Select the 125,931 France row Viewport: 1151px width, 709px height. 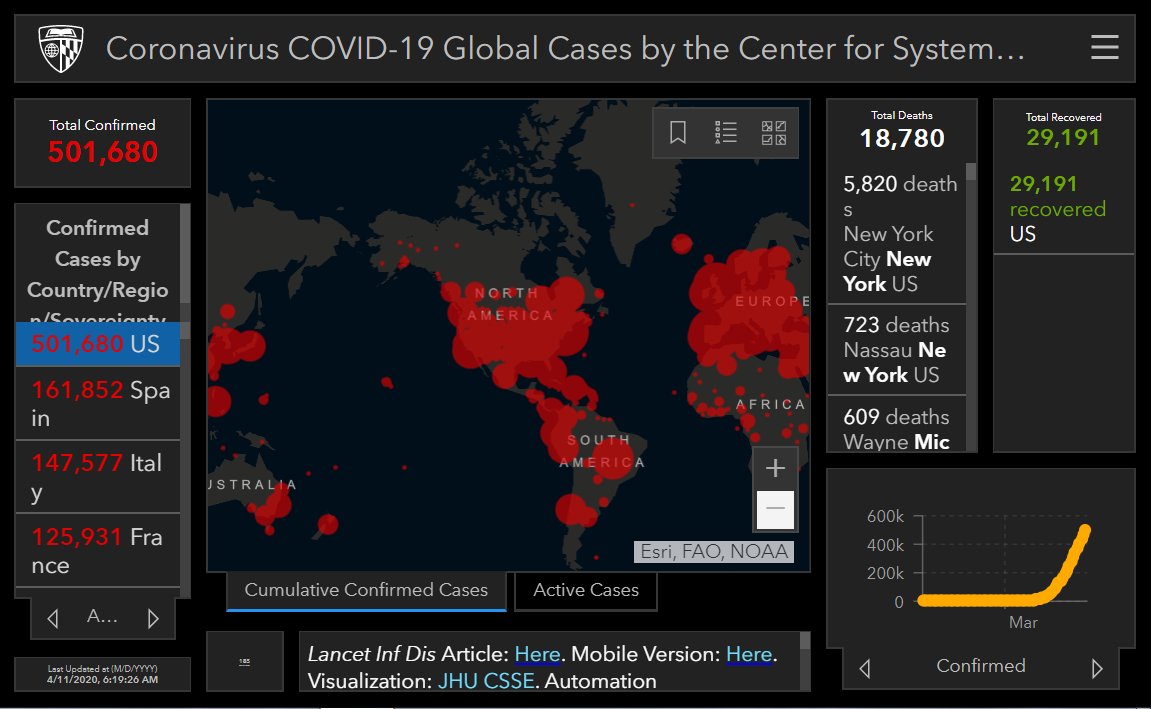[x=98, y=550]
